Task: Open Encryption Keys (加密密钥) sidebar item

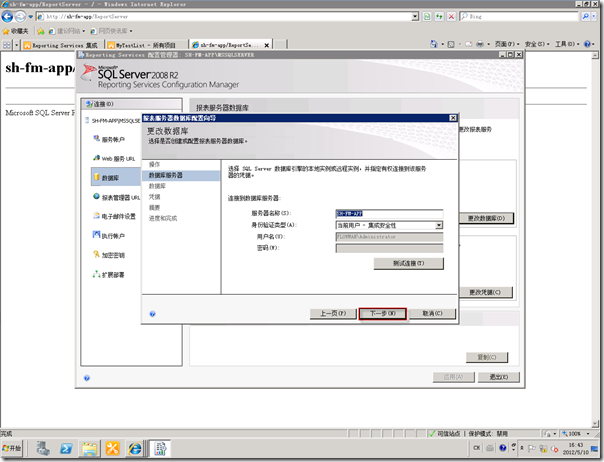Action: click(x=109, y=255)
